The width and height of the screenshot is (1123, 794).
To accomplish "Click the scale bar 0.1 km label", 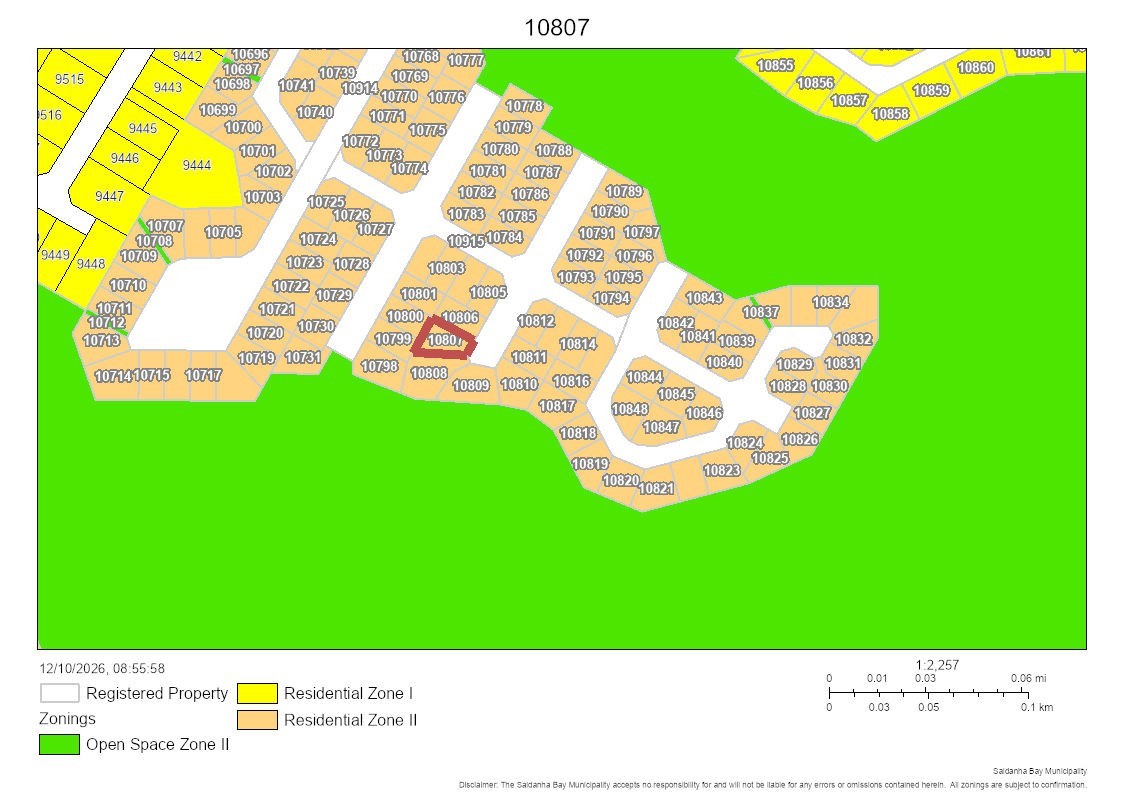I will click(x=1037, y=707).
